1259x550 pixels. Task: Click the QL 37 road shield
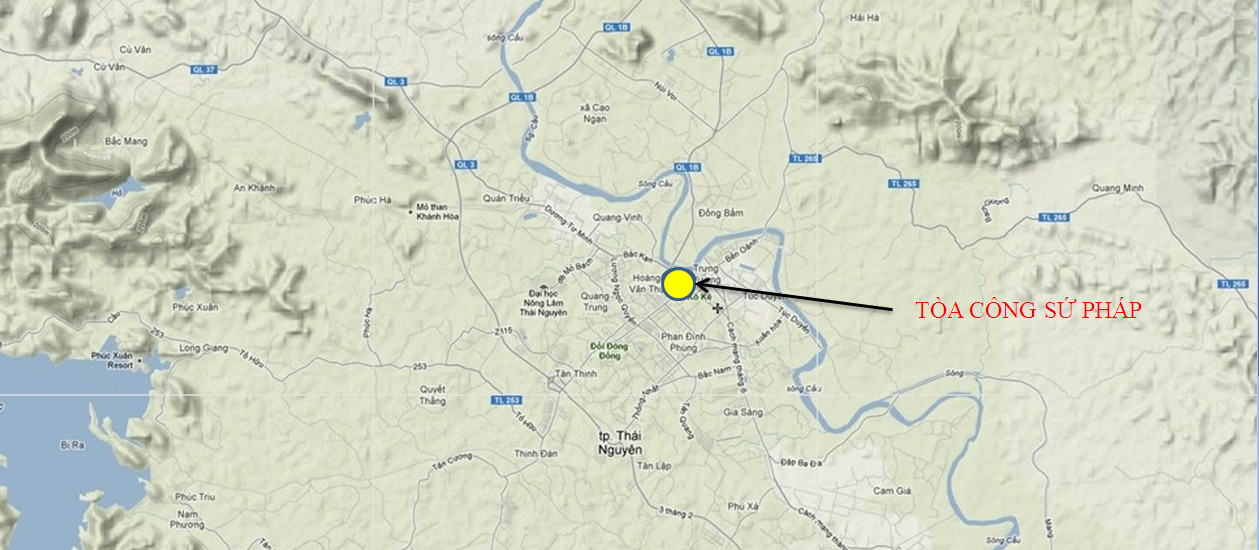pyautogui.click(x=203, y=69)
